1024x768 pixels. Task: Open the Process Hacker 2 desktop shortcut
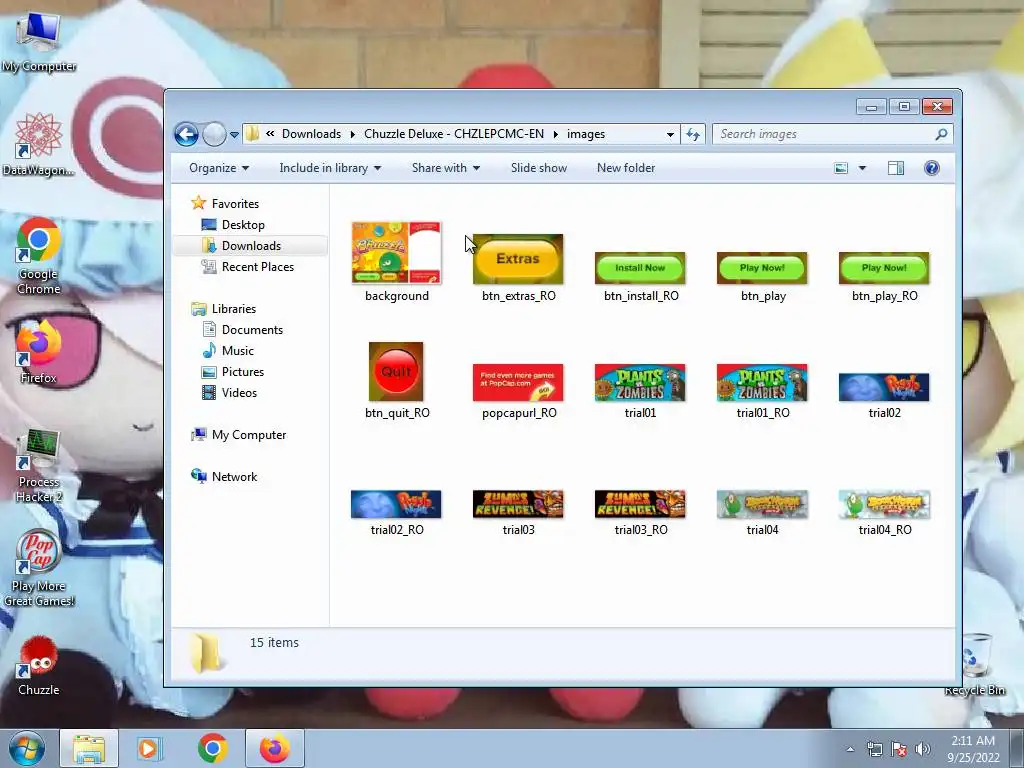click(38, 465)
